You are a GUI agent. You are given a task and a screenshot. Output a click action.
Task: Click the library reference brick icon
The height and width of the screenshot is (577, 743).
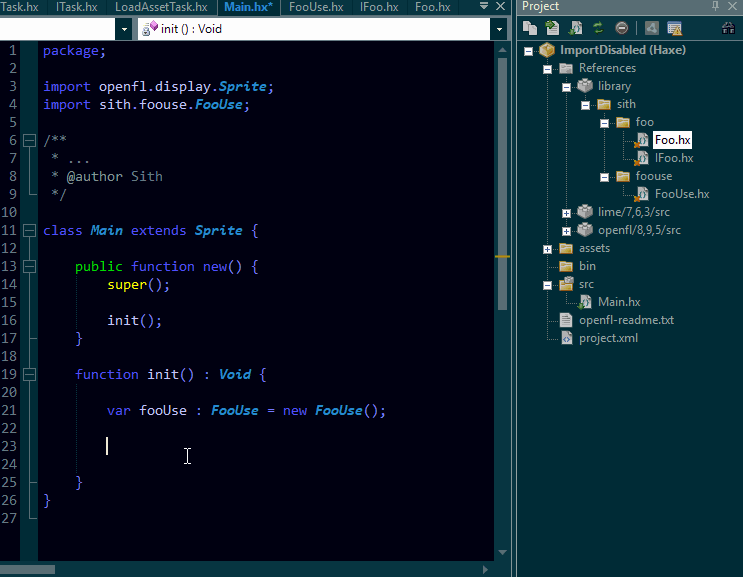(585, 86)
